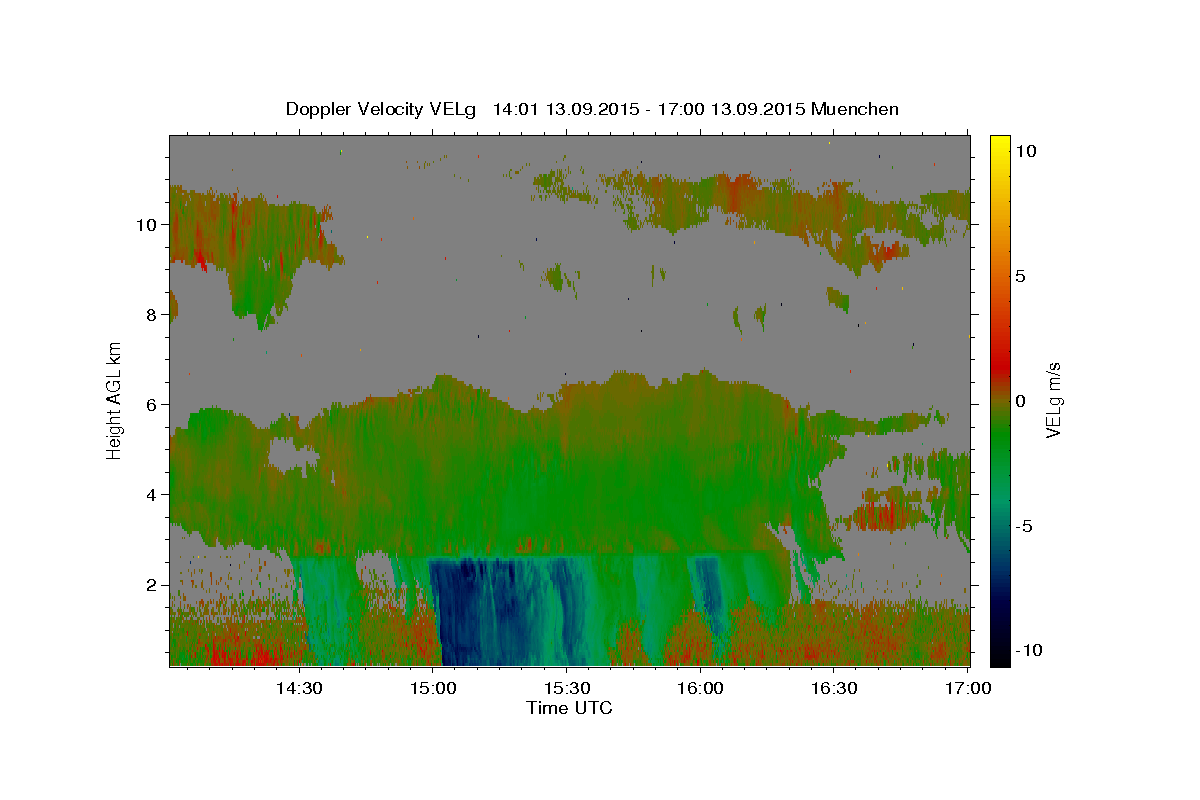Screen dimensions: 1200x800
Task: Click the height axis label 10
Action: [148, 225]
